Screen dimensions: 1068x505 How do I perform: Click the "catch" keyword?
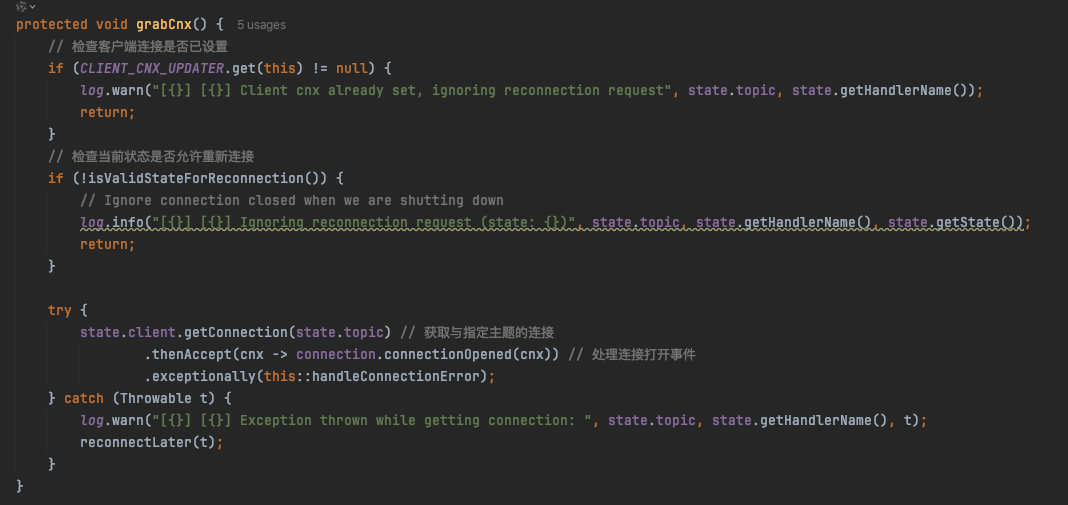click(84, 398)
